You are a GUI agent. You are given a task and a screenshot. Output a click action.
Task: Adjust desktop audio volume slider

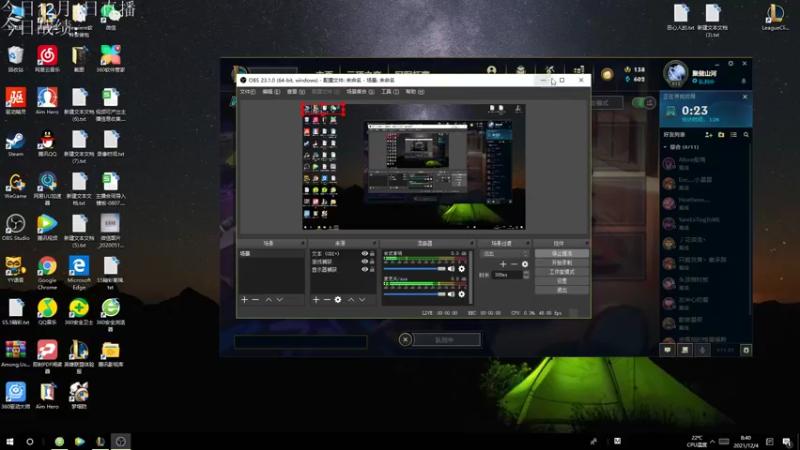pos(414,269)
